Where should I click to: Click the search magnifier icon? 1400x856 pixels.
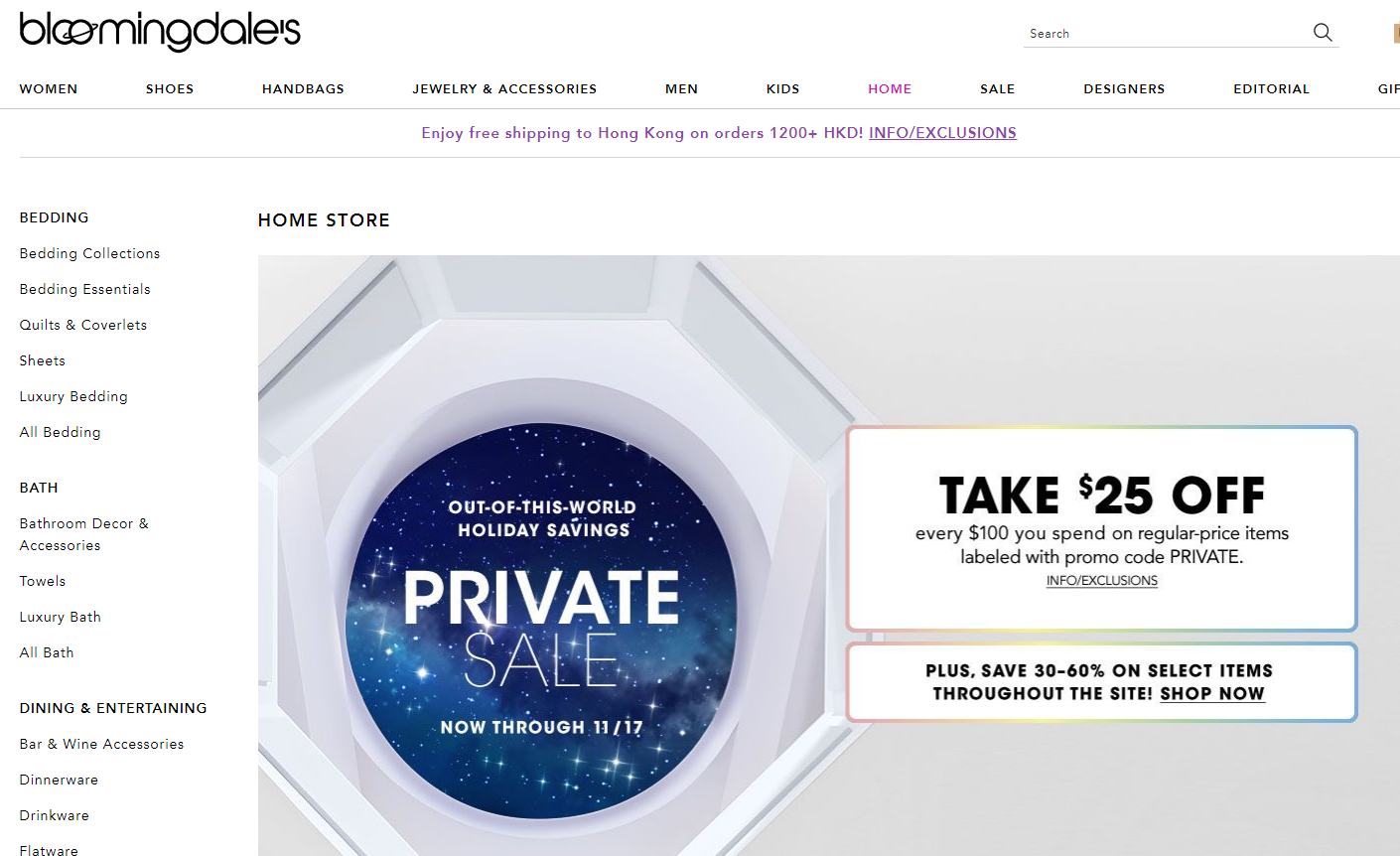[1323, 33]
